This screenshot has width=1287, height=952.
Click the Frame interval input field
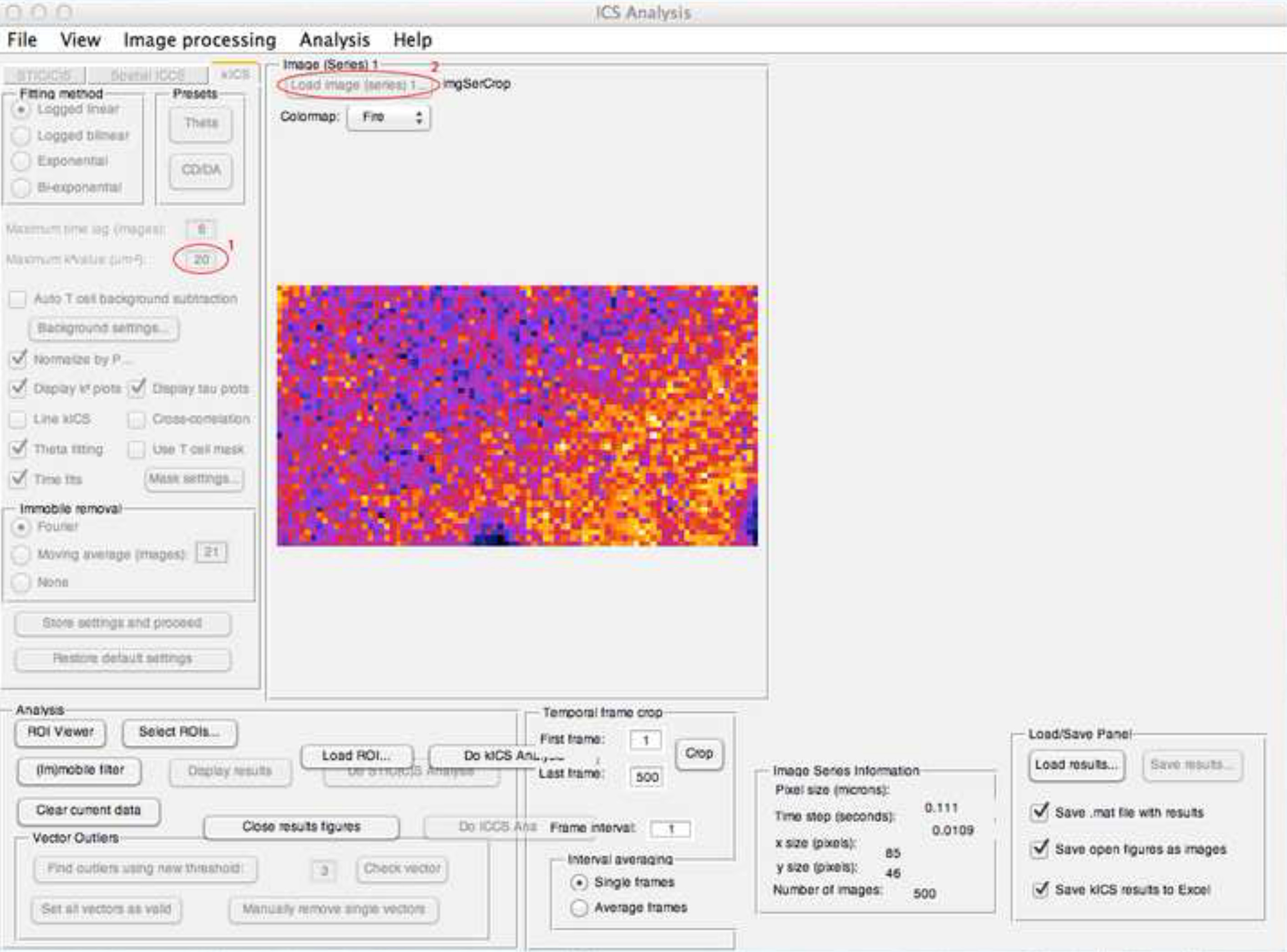coord(670,829)
